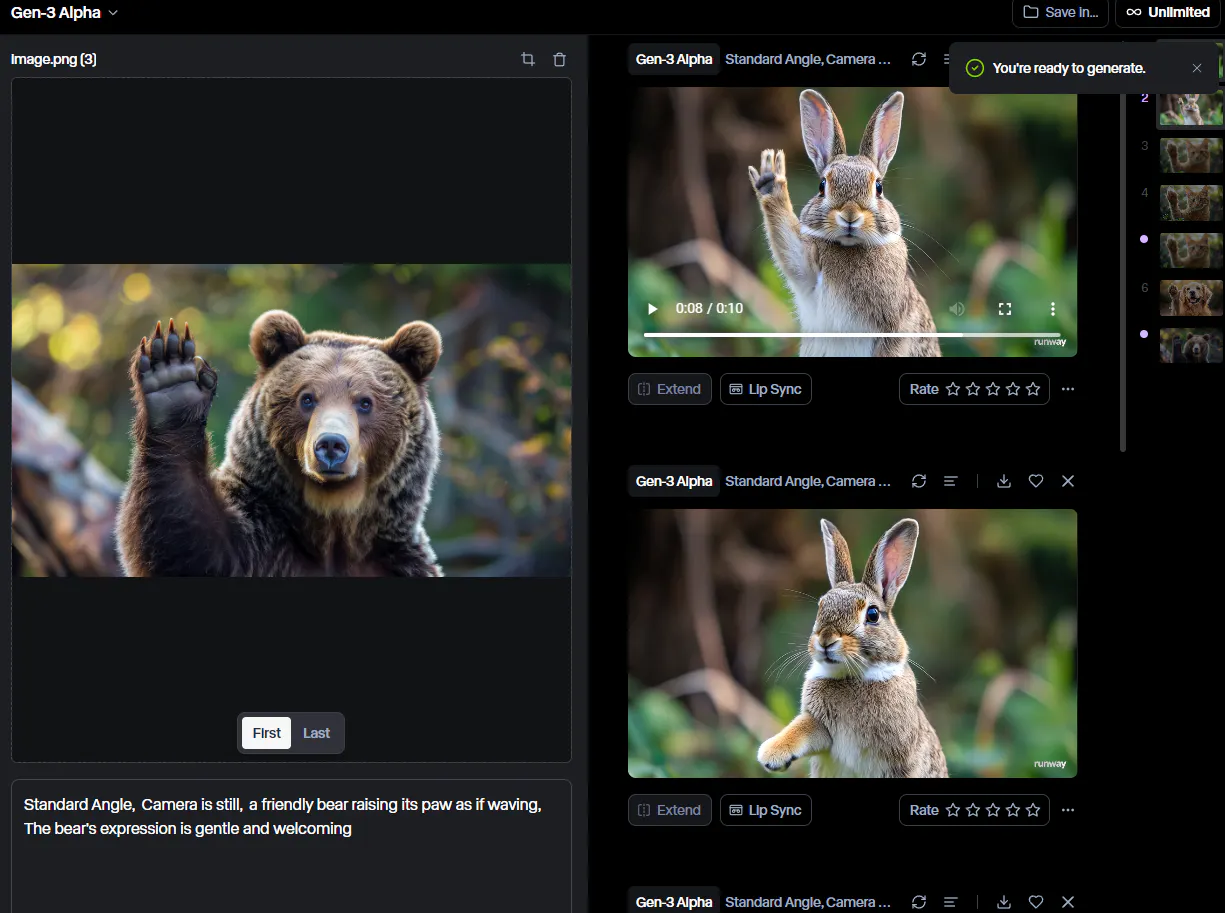Screen dimensions: 1225x913
Task: Show prompt details on side-facing rabbit card
Action: pos(951,481)
